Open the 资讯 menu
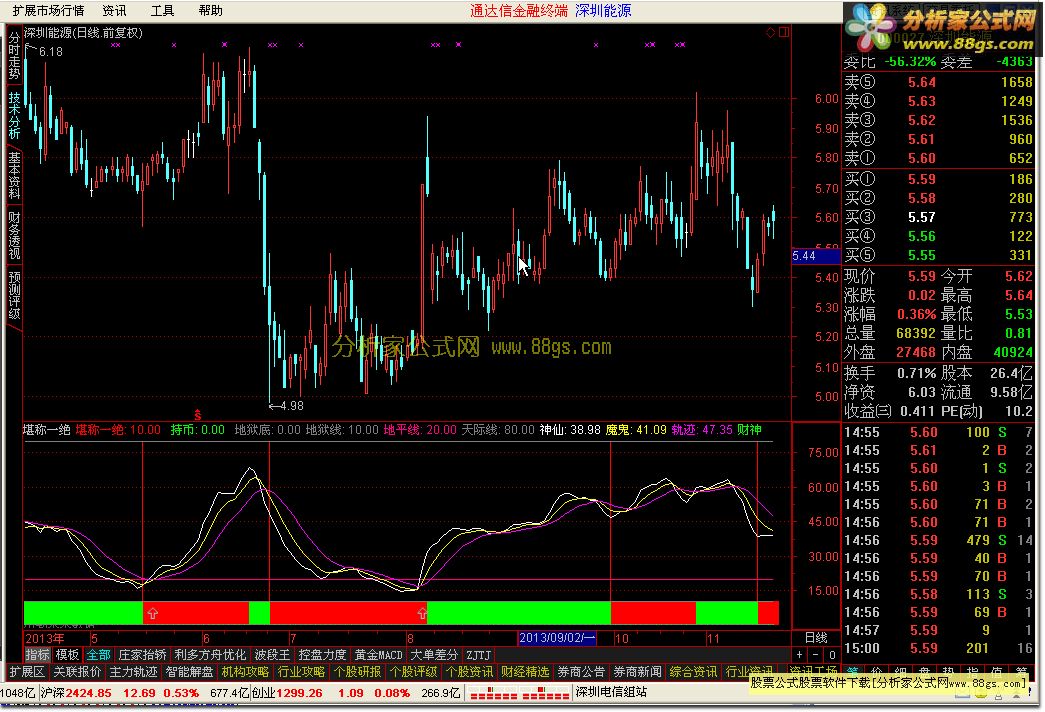Viewport: 1045px width, 712px height. point(114,11)
